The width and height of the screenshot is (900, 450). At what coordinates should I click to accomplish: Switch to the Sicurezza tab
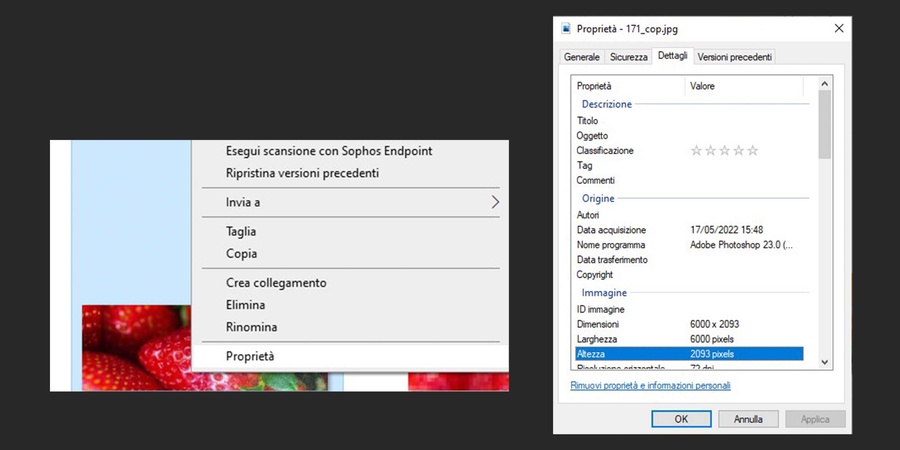629,57
